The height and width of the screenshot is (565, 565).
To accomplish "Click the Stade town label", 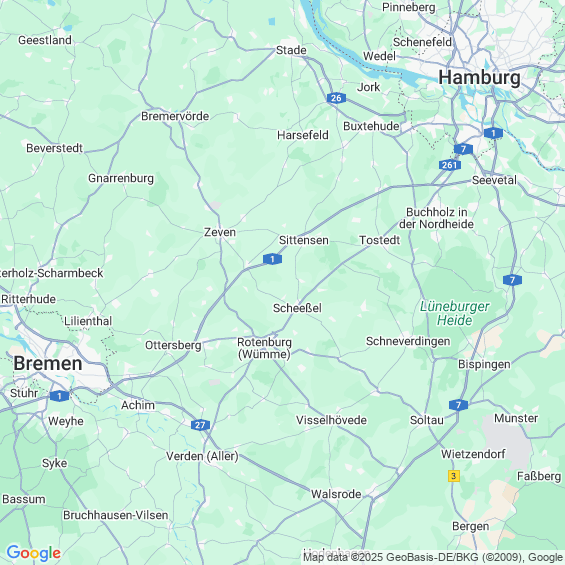I will (x=291, y=50).
